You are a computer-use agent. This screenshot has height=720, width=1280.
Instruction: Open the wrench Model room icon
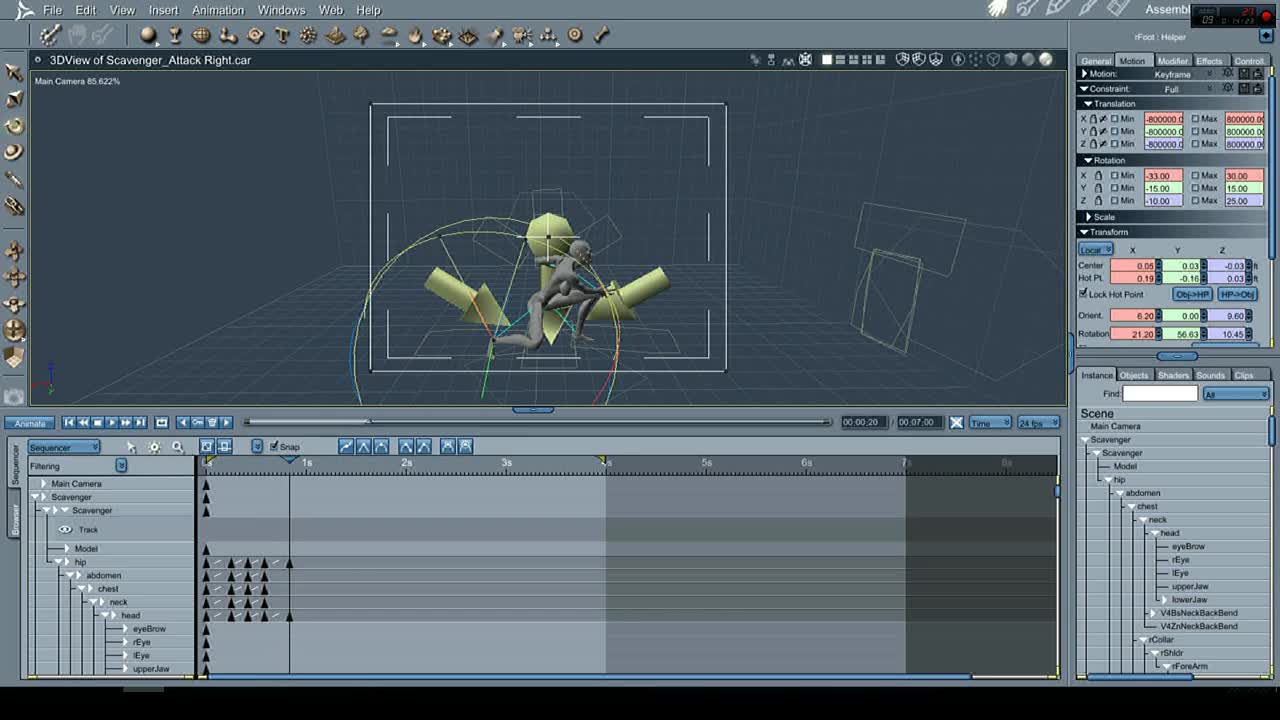[x=1025, y=9]
